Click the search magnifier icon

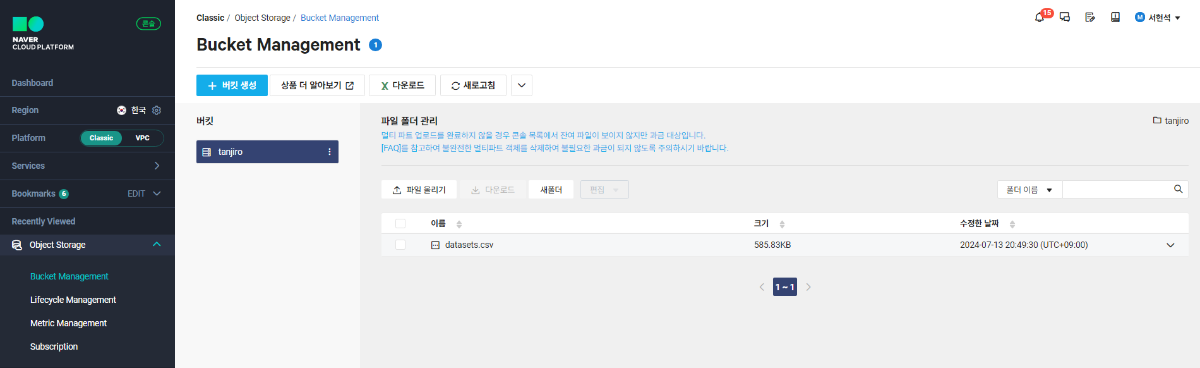tap(1179, 189)
